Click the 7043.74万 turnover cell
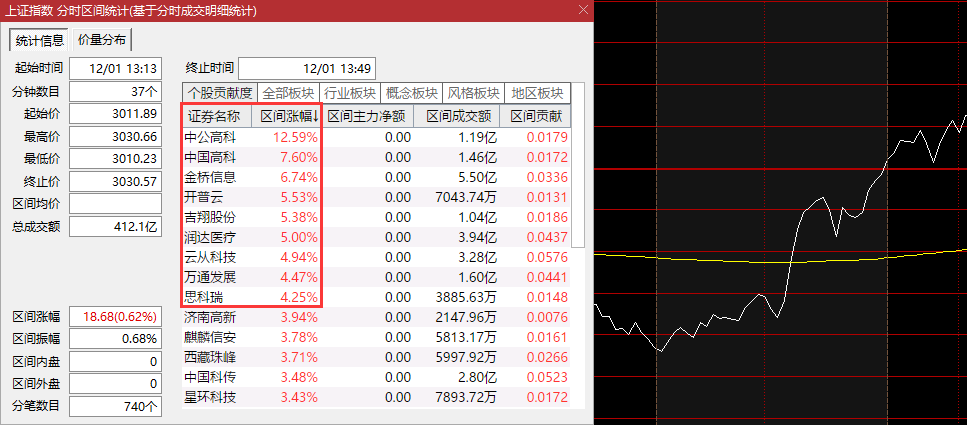Screen dimensions: 967x425 click(466, 197)
